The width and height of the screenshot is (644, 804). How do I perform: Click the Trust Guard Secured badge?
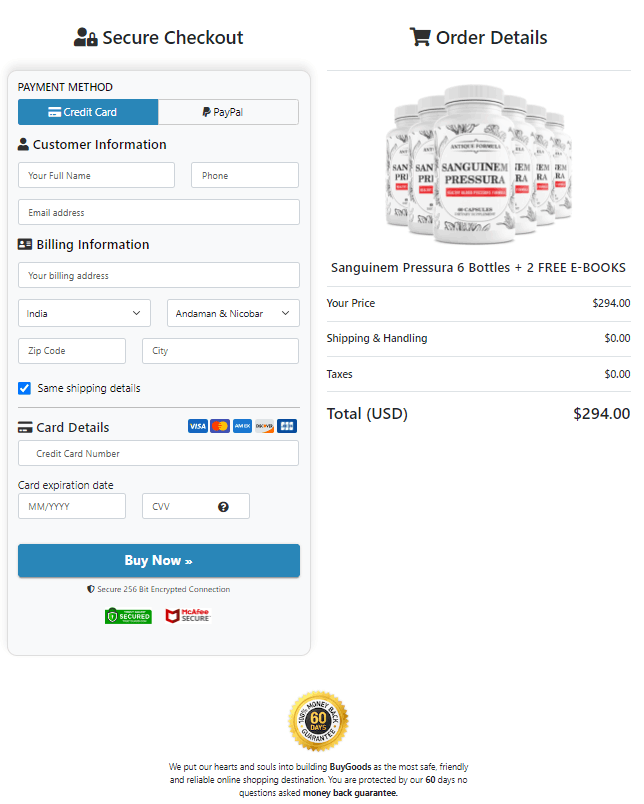click(x=128, y=617)
